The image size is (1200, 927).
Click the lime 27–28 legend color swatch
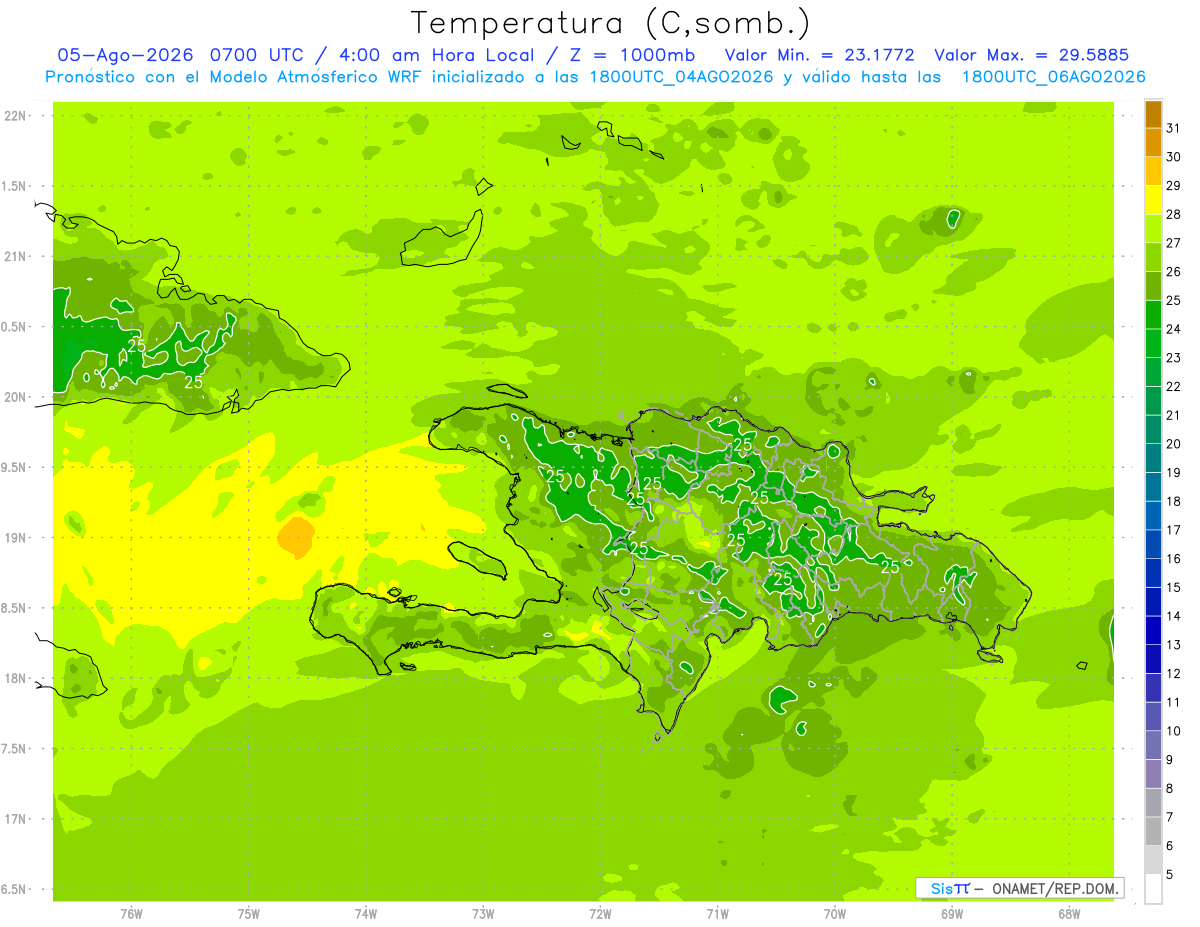[1153, 229]
